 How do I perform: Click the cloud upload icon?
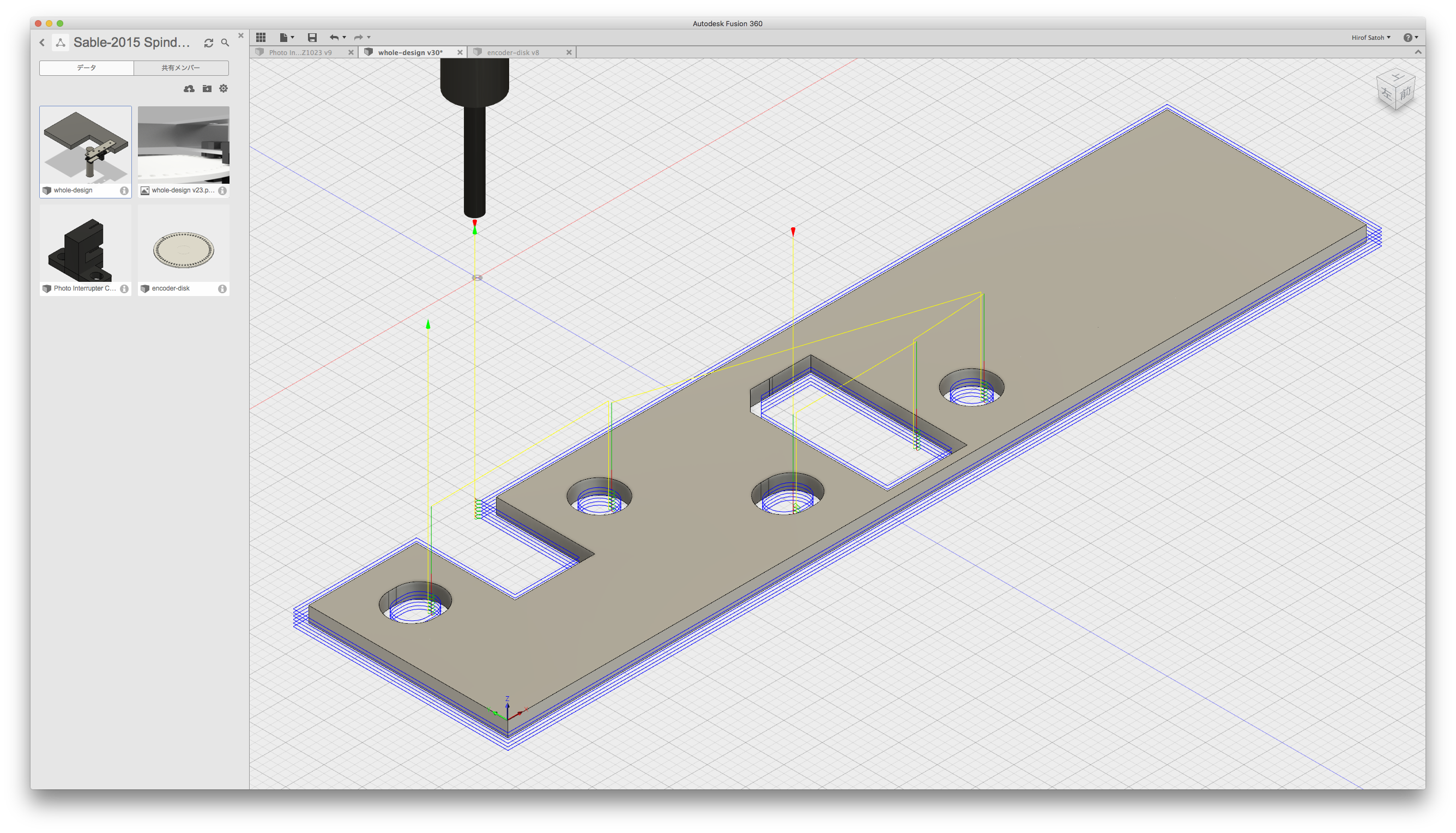[x=189, y=89]
